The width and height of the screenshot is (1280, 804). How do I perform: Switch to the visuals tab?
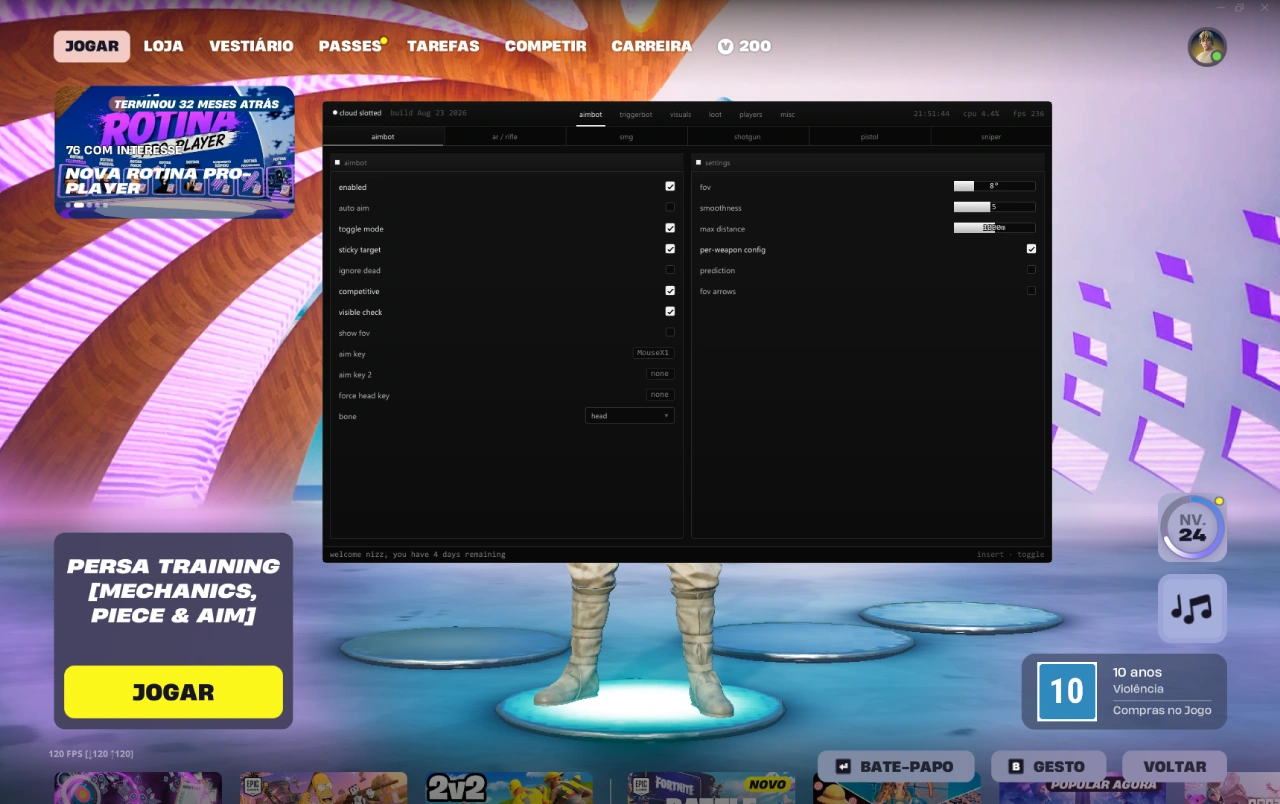point(681,114)
